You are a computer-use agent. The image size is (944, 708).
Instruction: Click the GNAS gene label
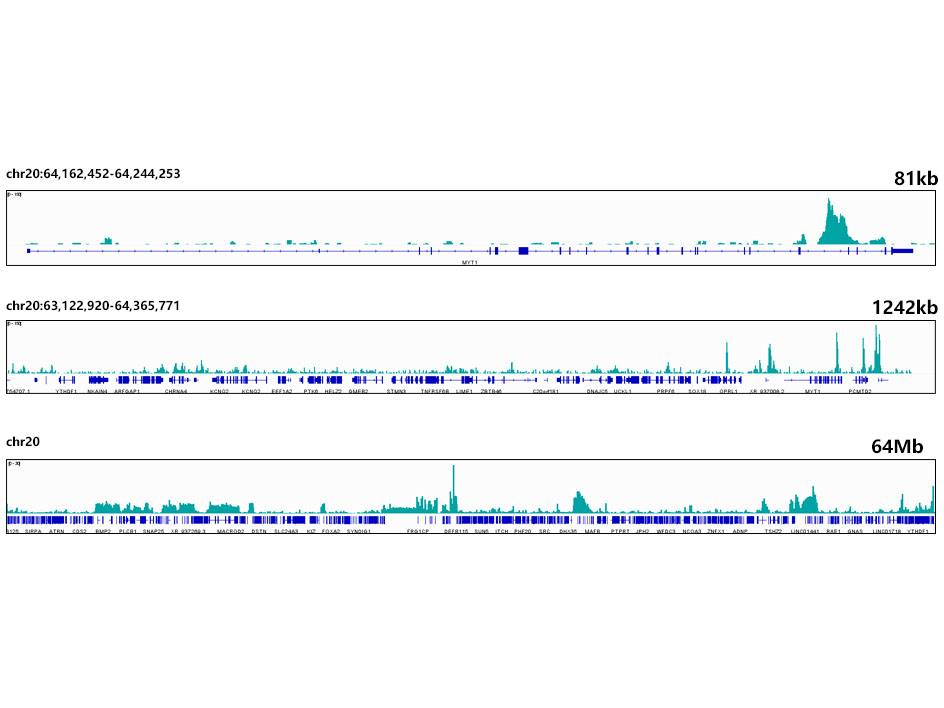[x=855, y=532]
